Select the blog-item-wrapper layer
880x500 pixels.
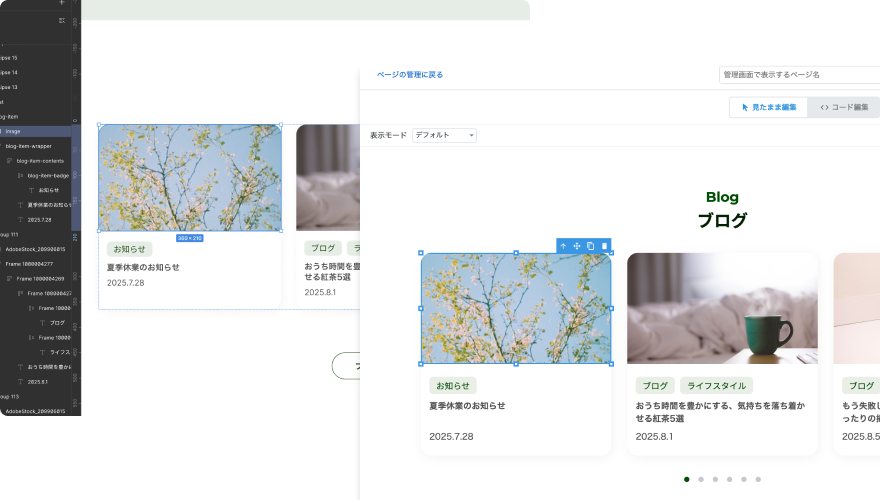click(28, 145)
